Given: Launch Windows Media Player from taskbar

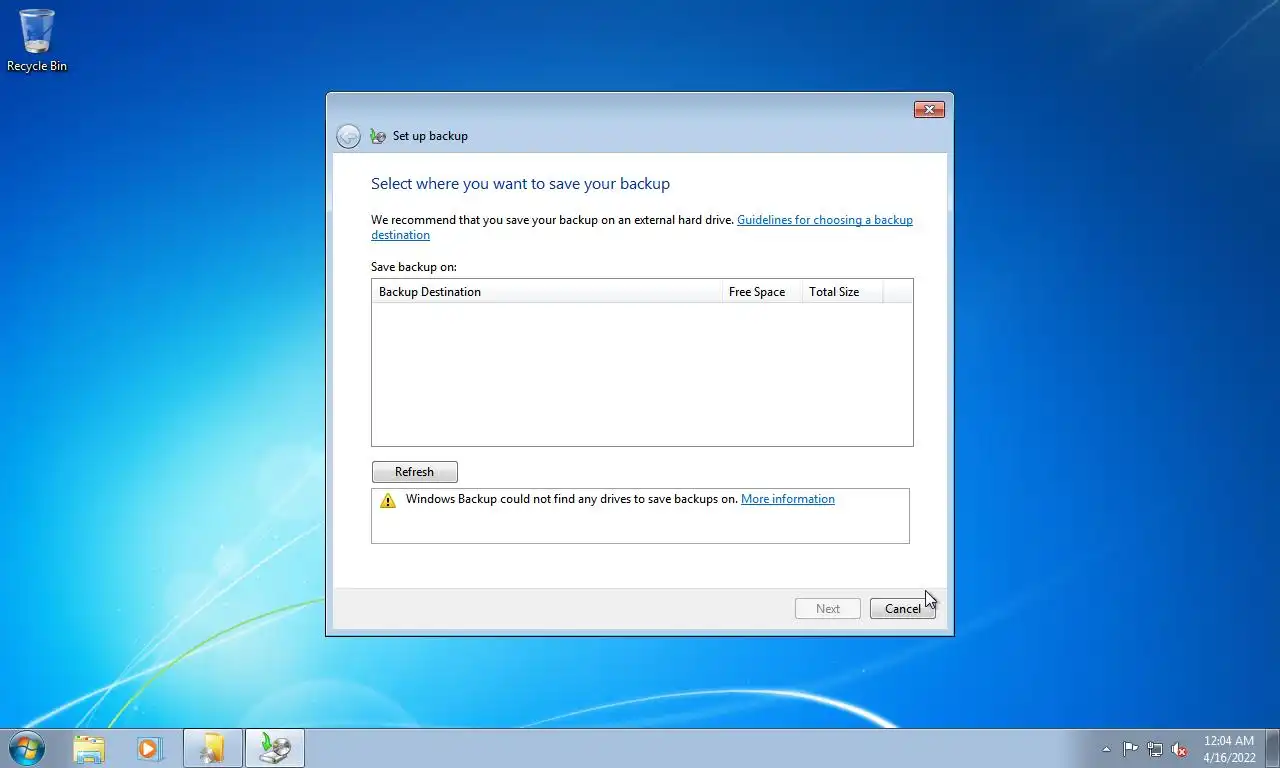Looking at the screenshot, I should click(x=150, y=748).
